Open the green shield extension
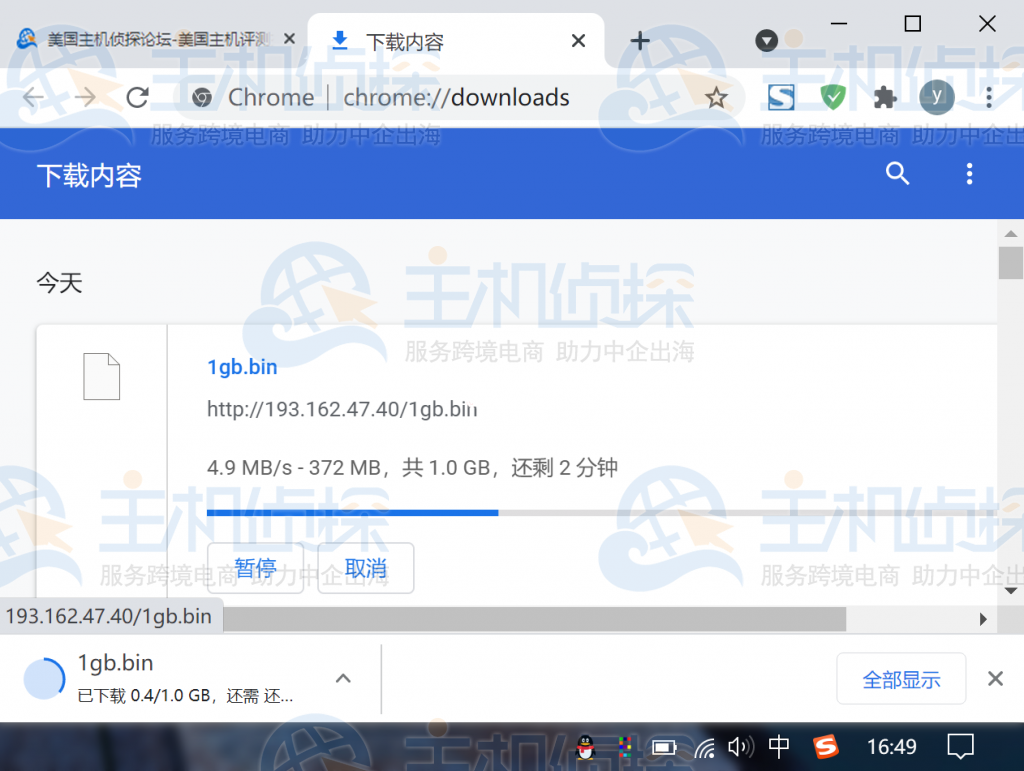The width and height of the screenshot is (1024, 771). pyautogui.click(x=833, y=98)
